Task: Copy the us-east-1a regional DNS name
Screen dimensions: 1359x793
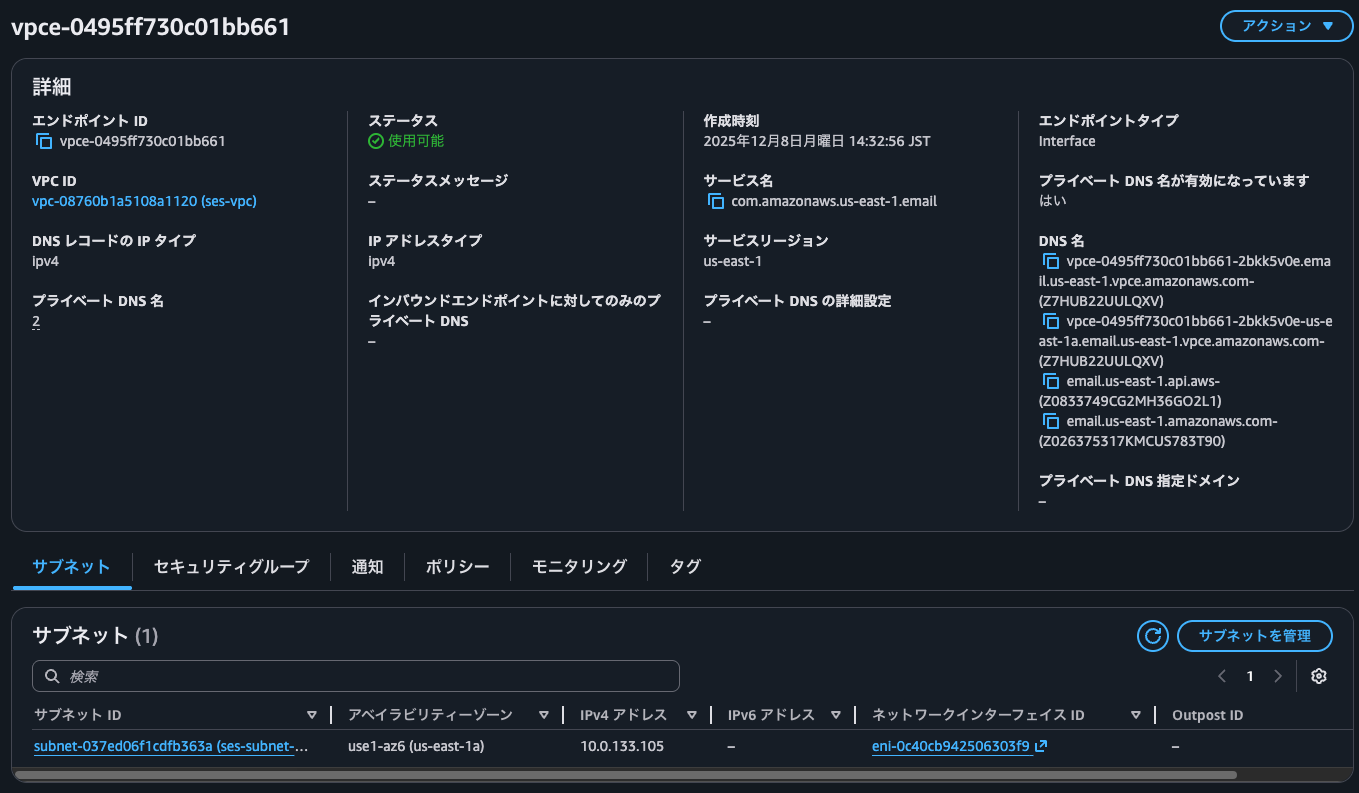Action: (1050, 321)
